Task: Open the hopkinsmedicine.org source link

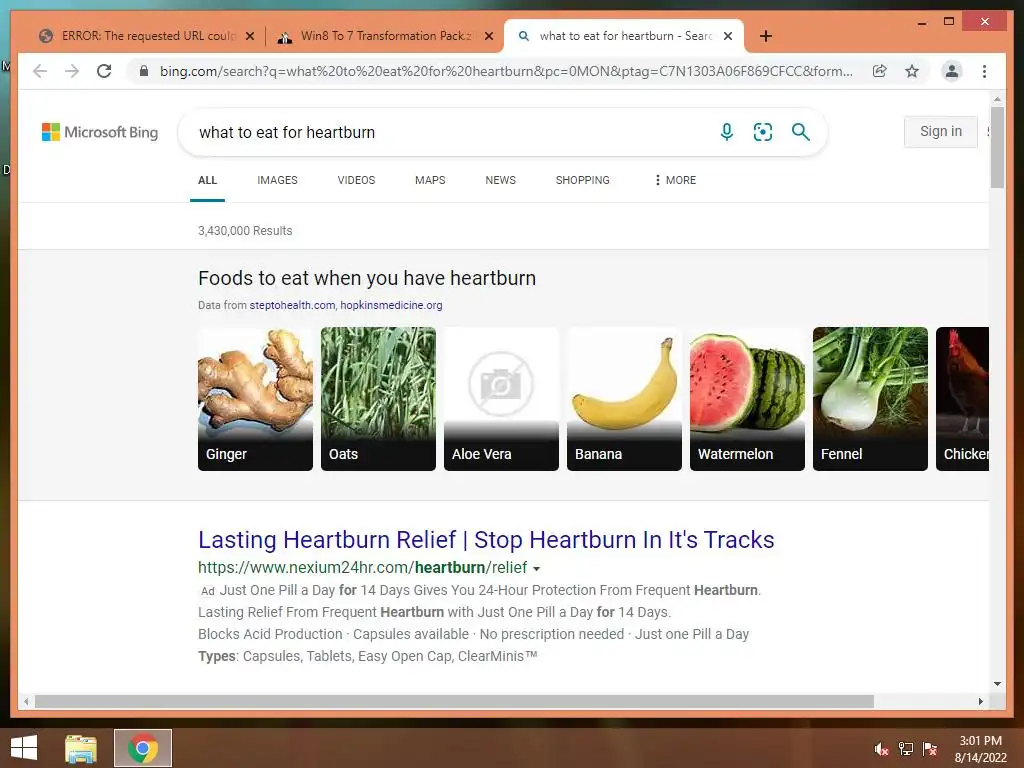Action: 391,305
